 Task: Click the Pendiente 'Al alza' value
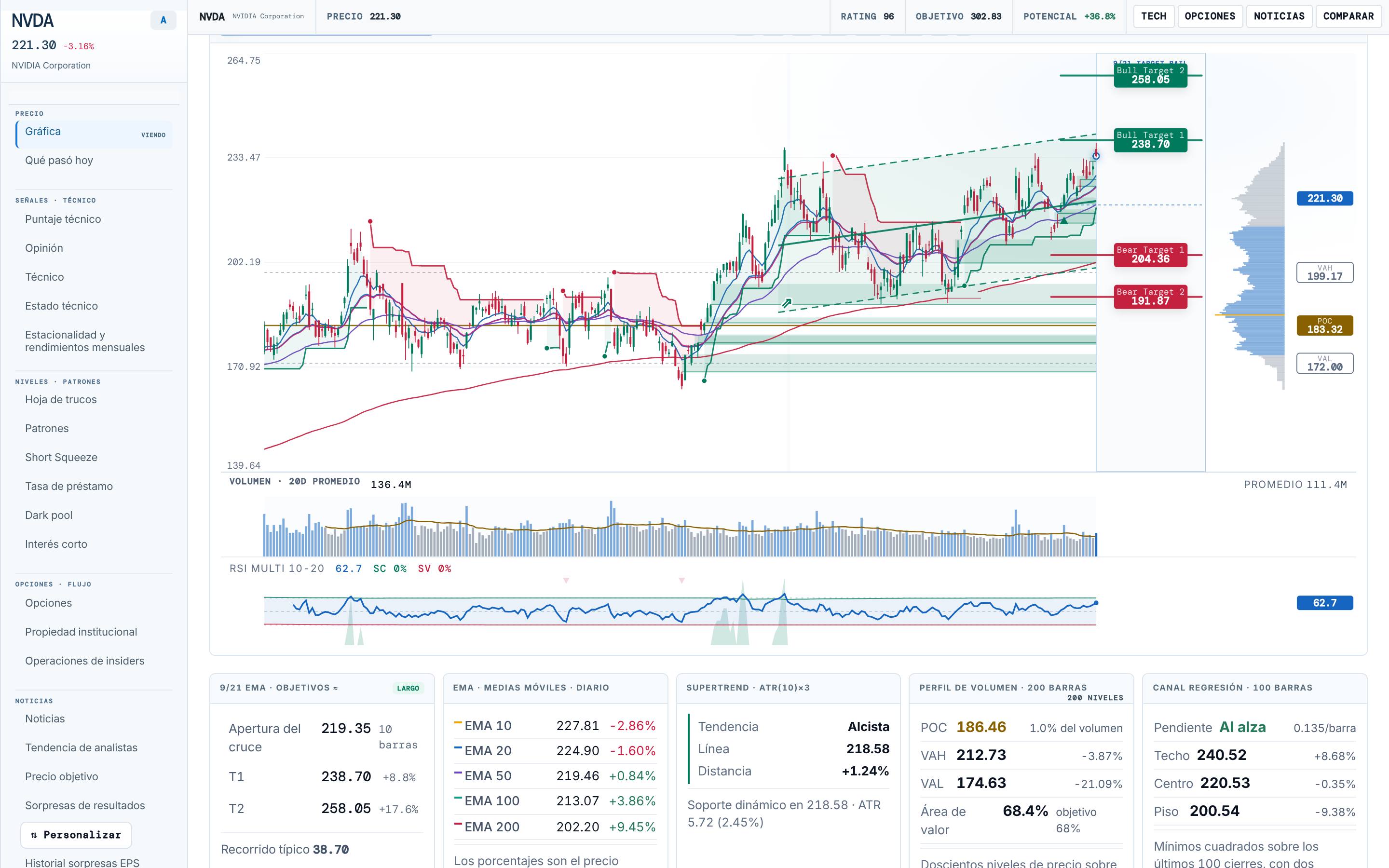1242,727
